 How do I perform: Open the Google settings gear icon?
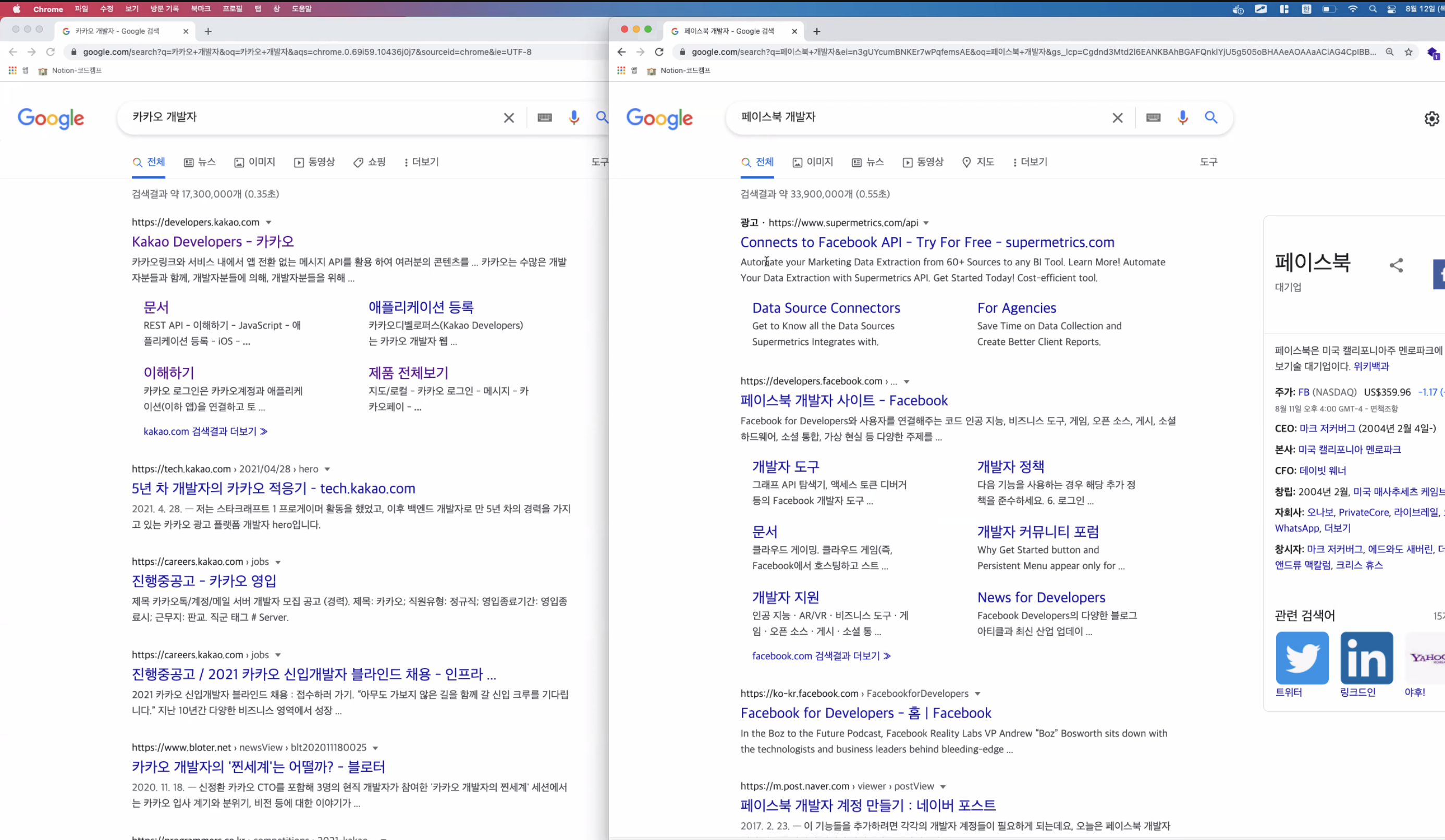pyautogui.click(x=1431, y=119)
